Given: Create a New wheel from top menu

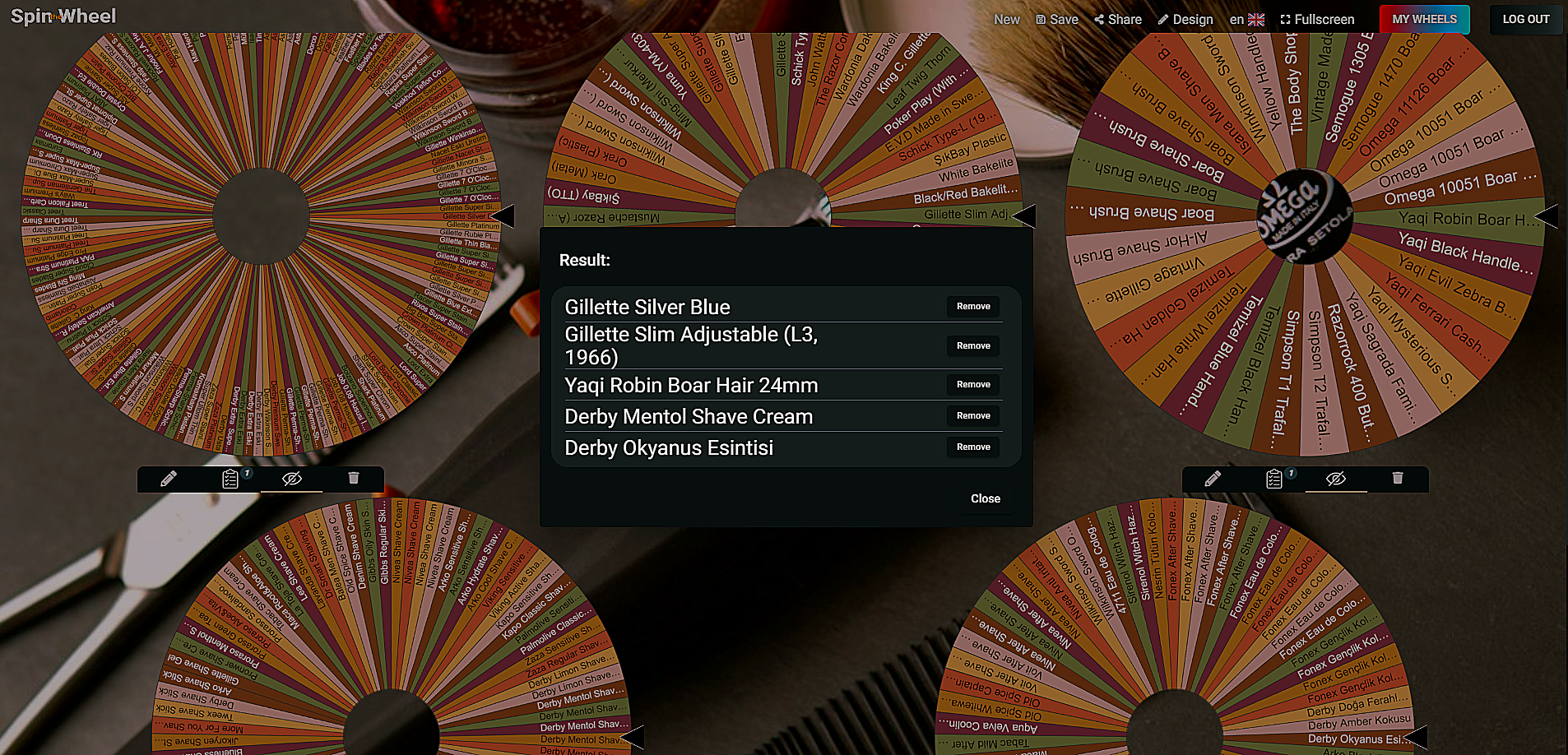Looking at the screenshot, I should point(1006,19).
